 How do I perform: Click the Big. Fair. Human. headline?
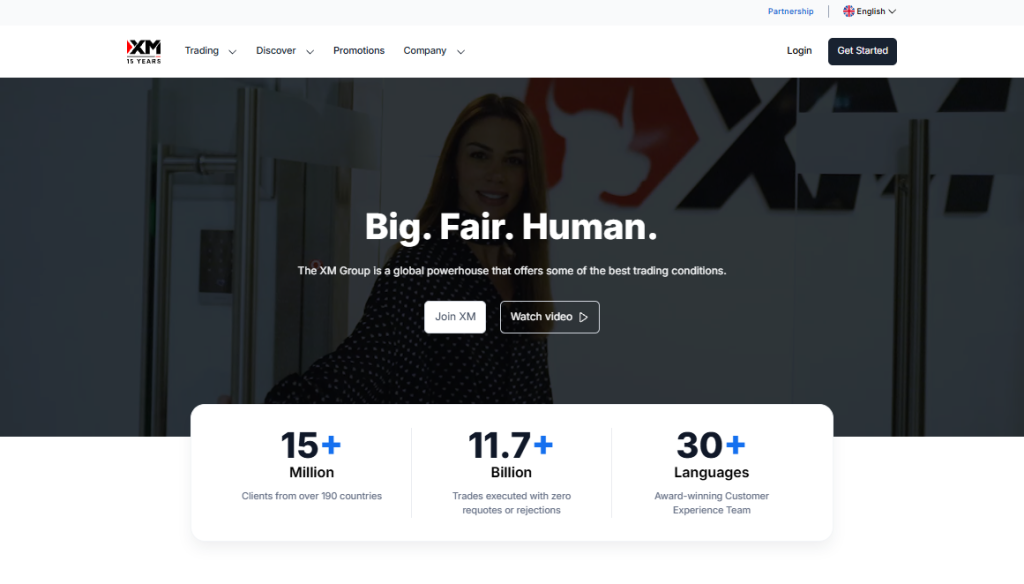(x=511, y=227)
